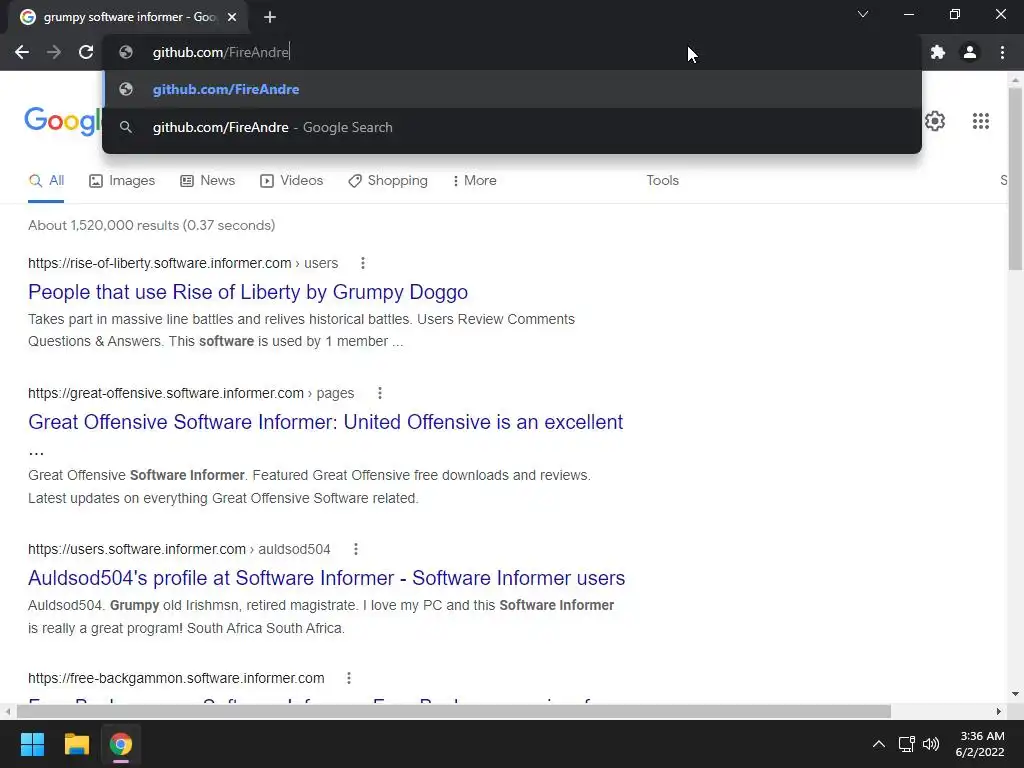Image resolution: width=1024 pixels, height=768 pixels.
Task: Switch to Images results
Action: pos(122,181)
